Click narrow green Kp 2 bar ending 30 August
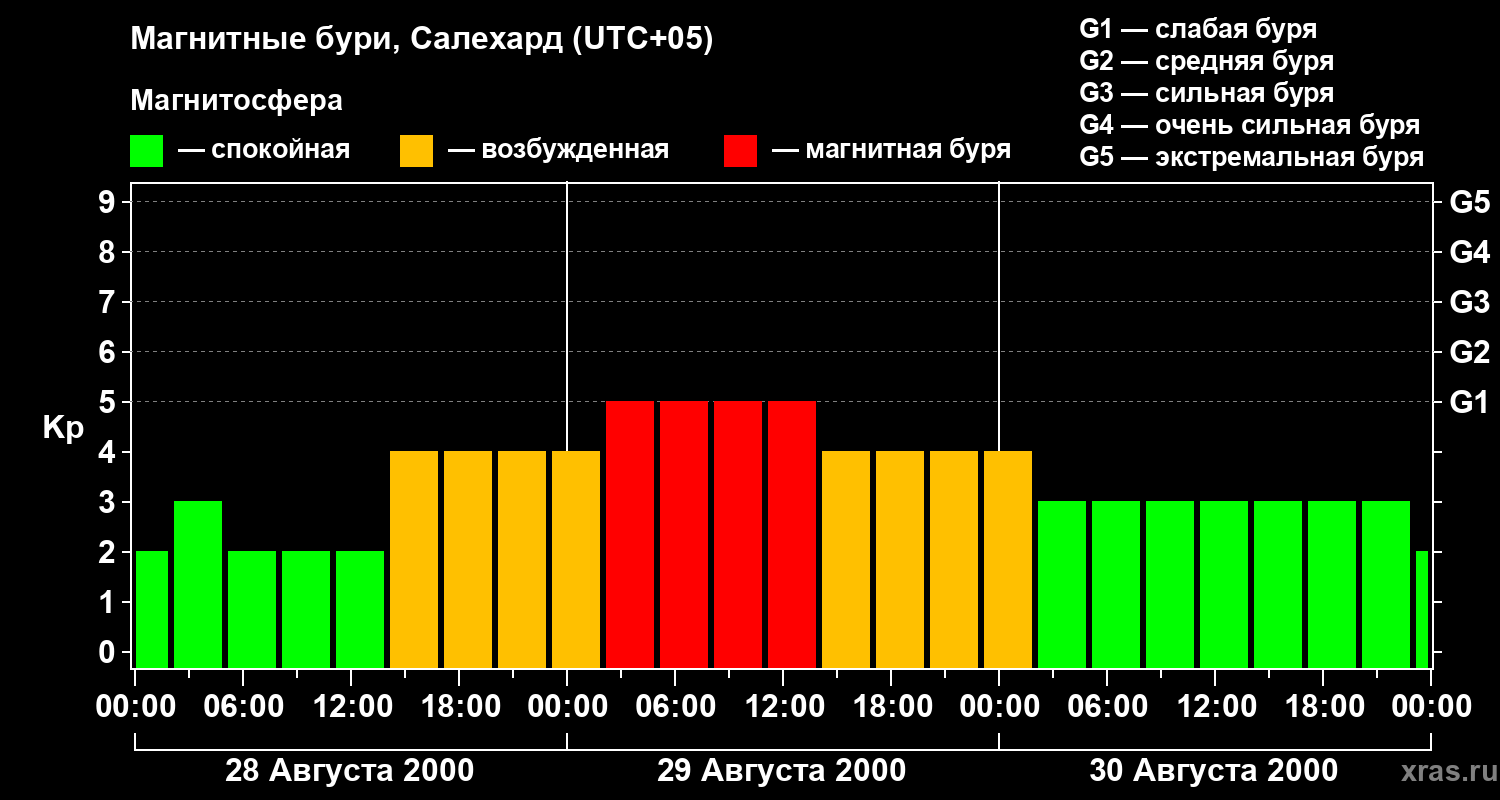Viewport: 1500px width, 800px height. (1422, 609)
